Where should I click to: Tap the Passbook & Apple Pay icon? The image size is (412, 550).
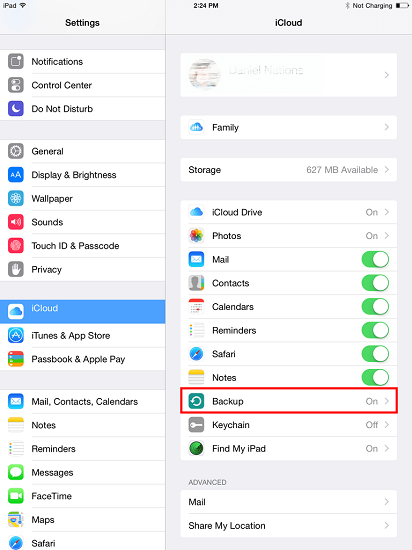[16, 359]
